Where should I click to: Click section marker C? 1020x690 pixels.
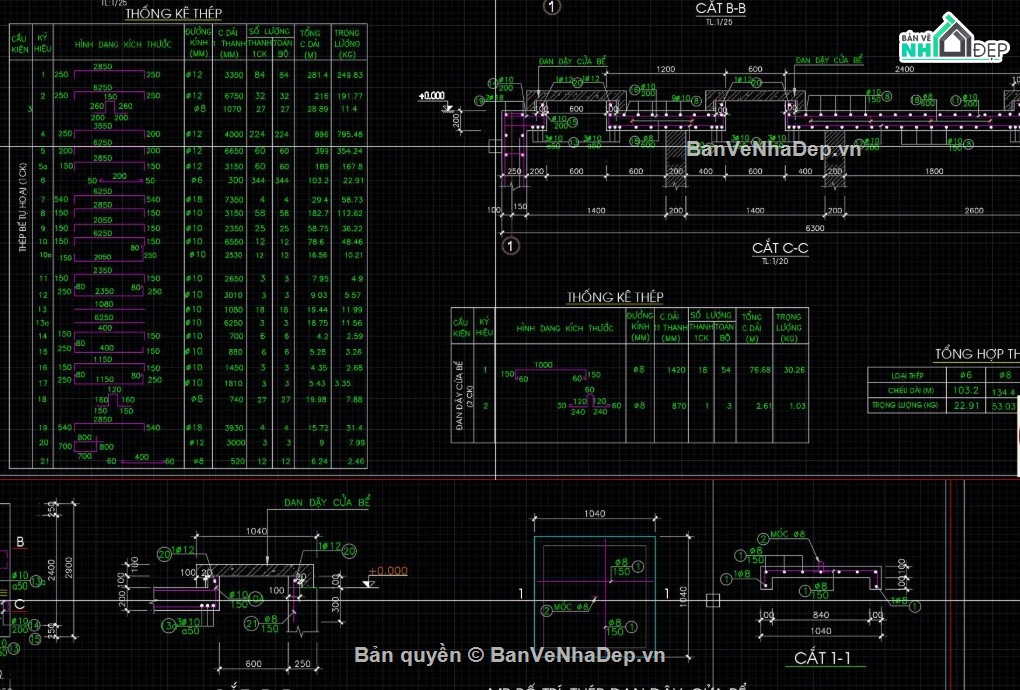click(20, 604)
